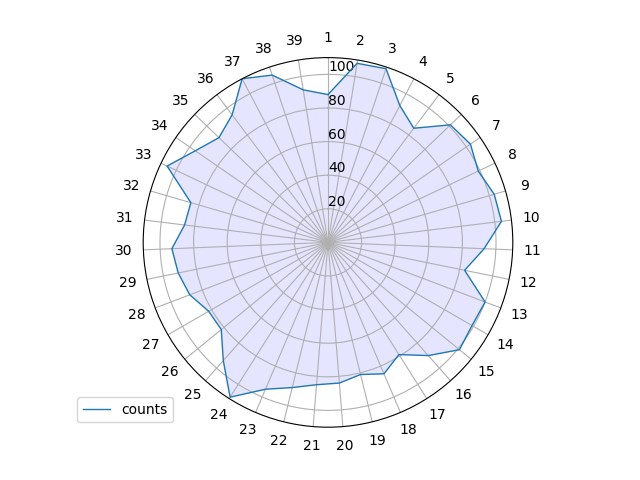
Task: Click angular axis label 18
Action: [x=408, y=429]
